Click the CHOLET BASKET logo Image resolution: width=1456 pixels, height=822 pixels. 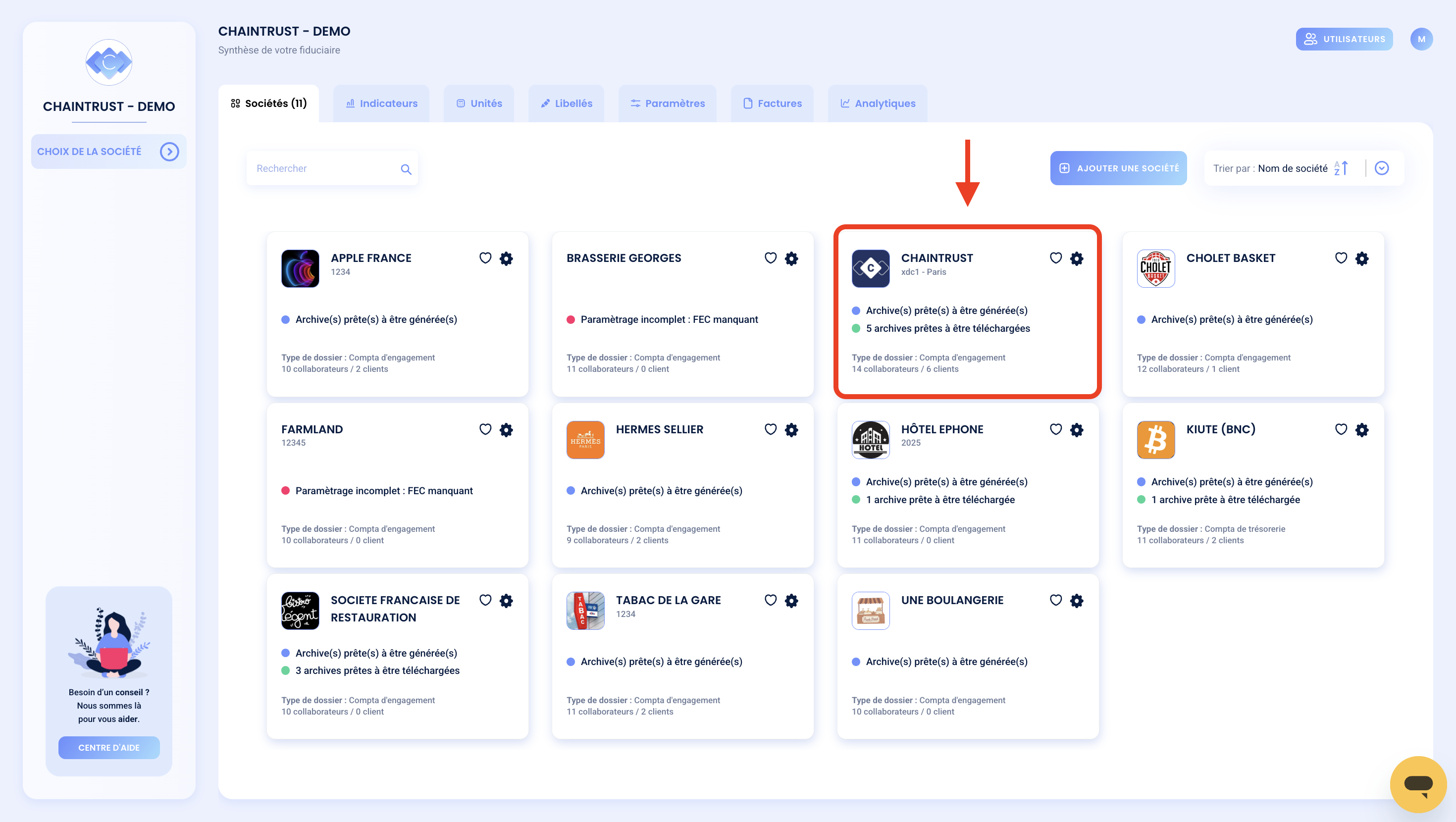click(x=1156, y=268)
